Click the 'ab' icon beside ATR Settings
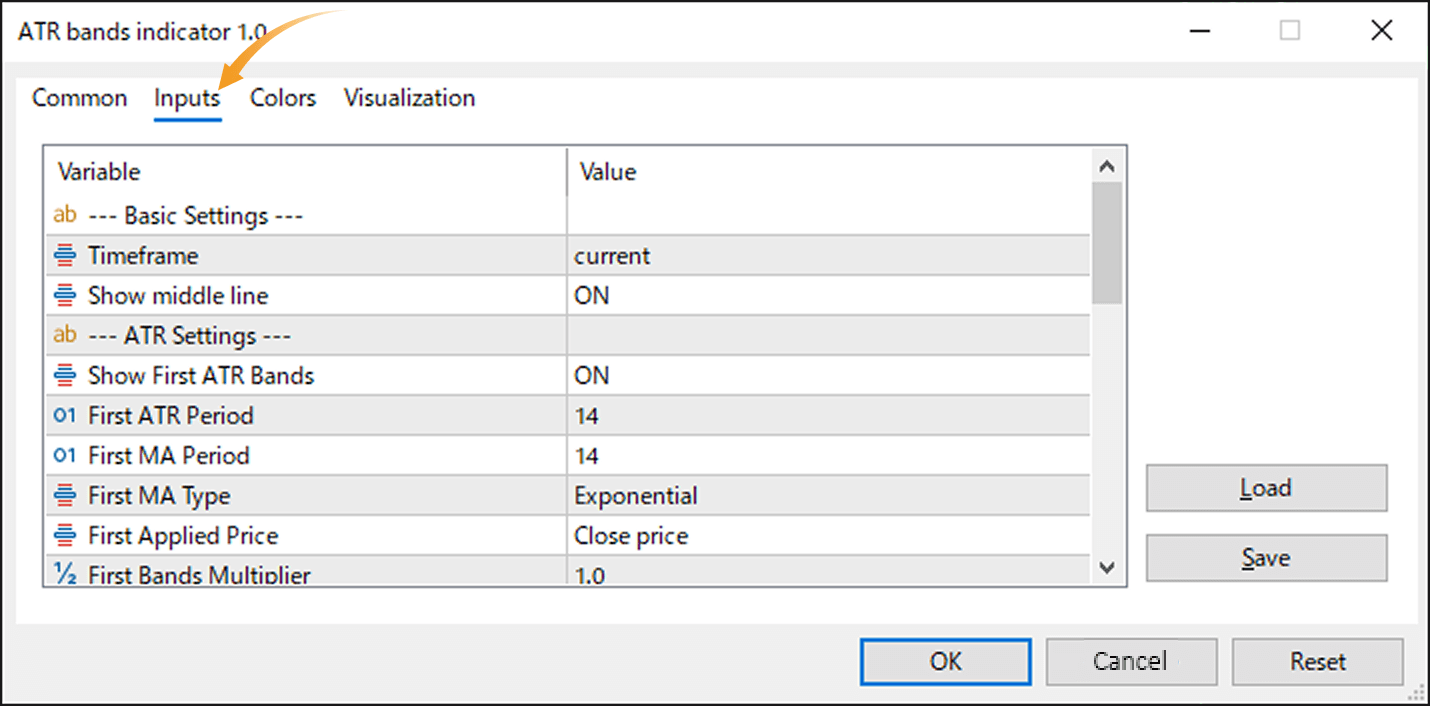1430x706 pixels. click(x=64, y=335)
